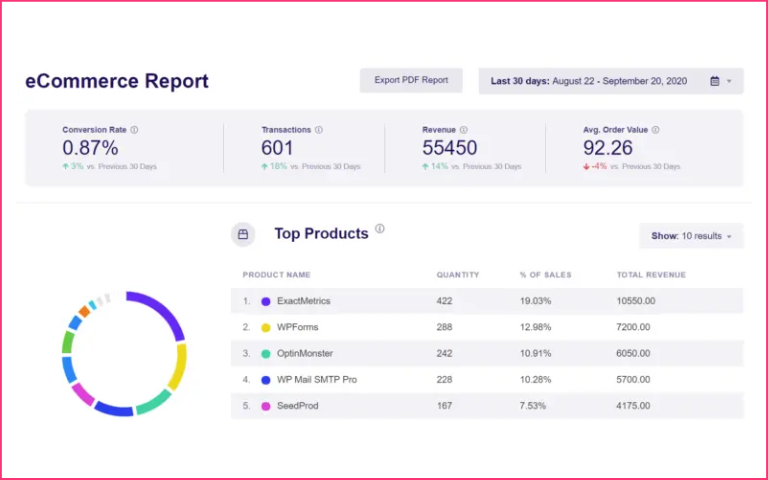Click the info icon next to Transactions
768x480 pixels.
tap(319, 130)
